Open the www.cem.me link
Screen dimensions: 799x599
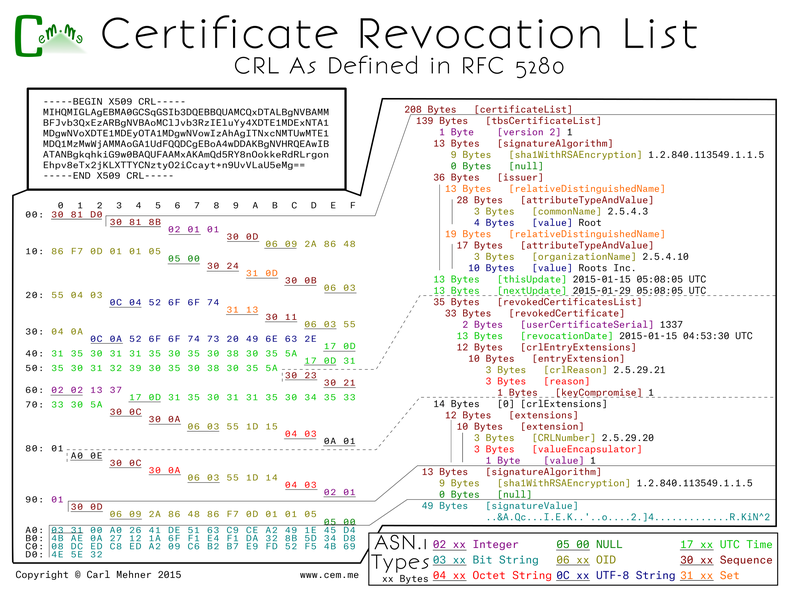pos(329,575)
